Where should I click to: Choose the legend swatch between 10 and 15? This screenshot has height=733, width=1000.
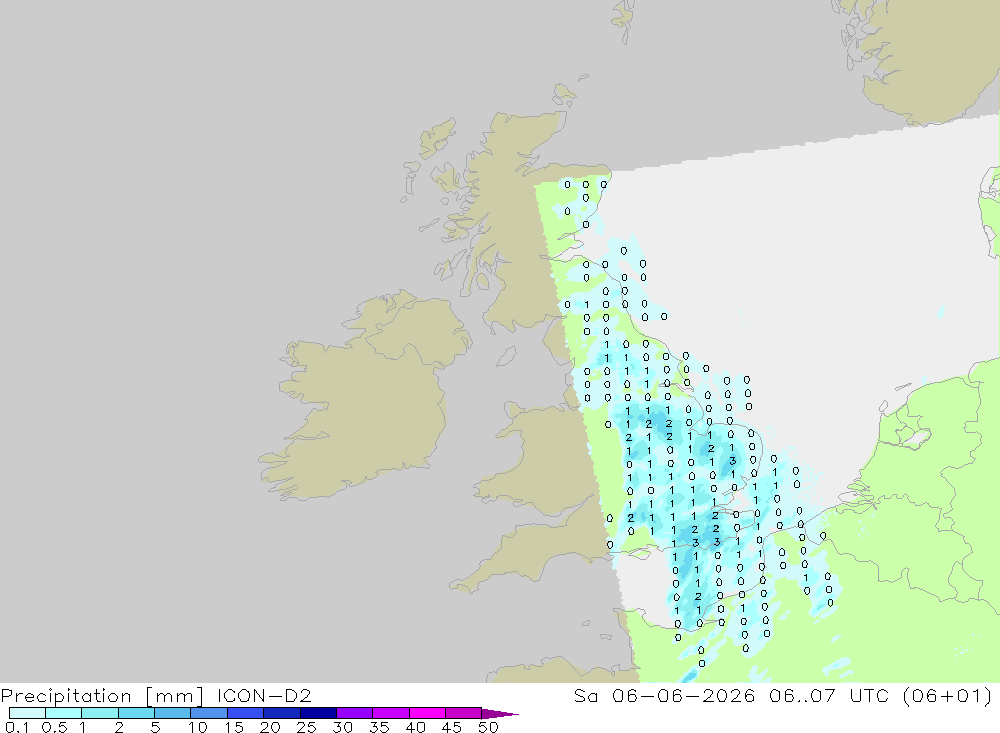(209, 713)
